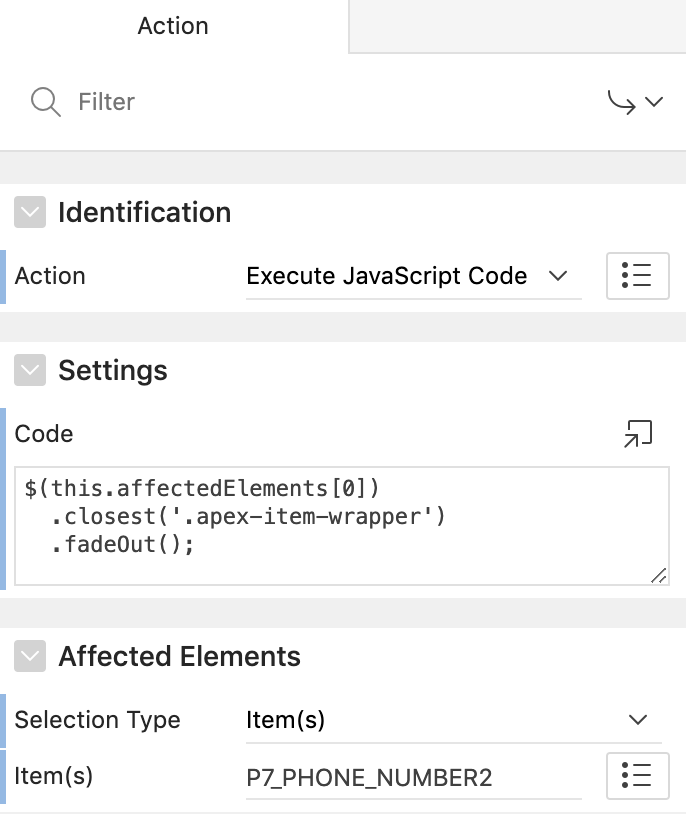Open the Code Editor popup icon

[x=637, y=434]
